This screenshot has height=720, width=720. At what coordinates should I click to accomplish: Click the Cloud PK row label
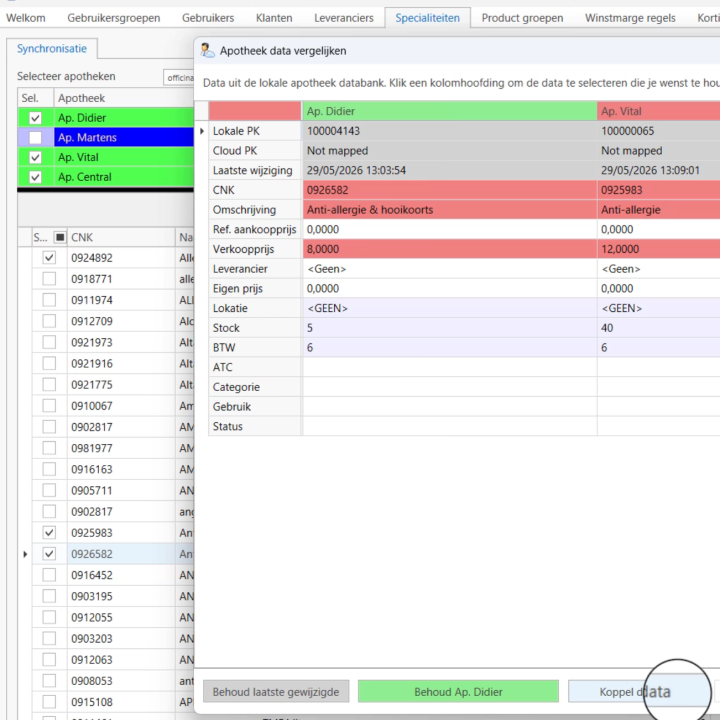click(255, 151)
